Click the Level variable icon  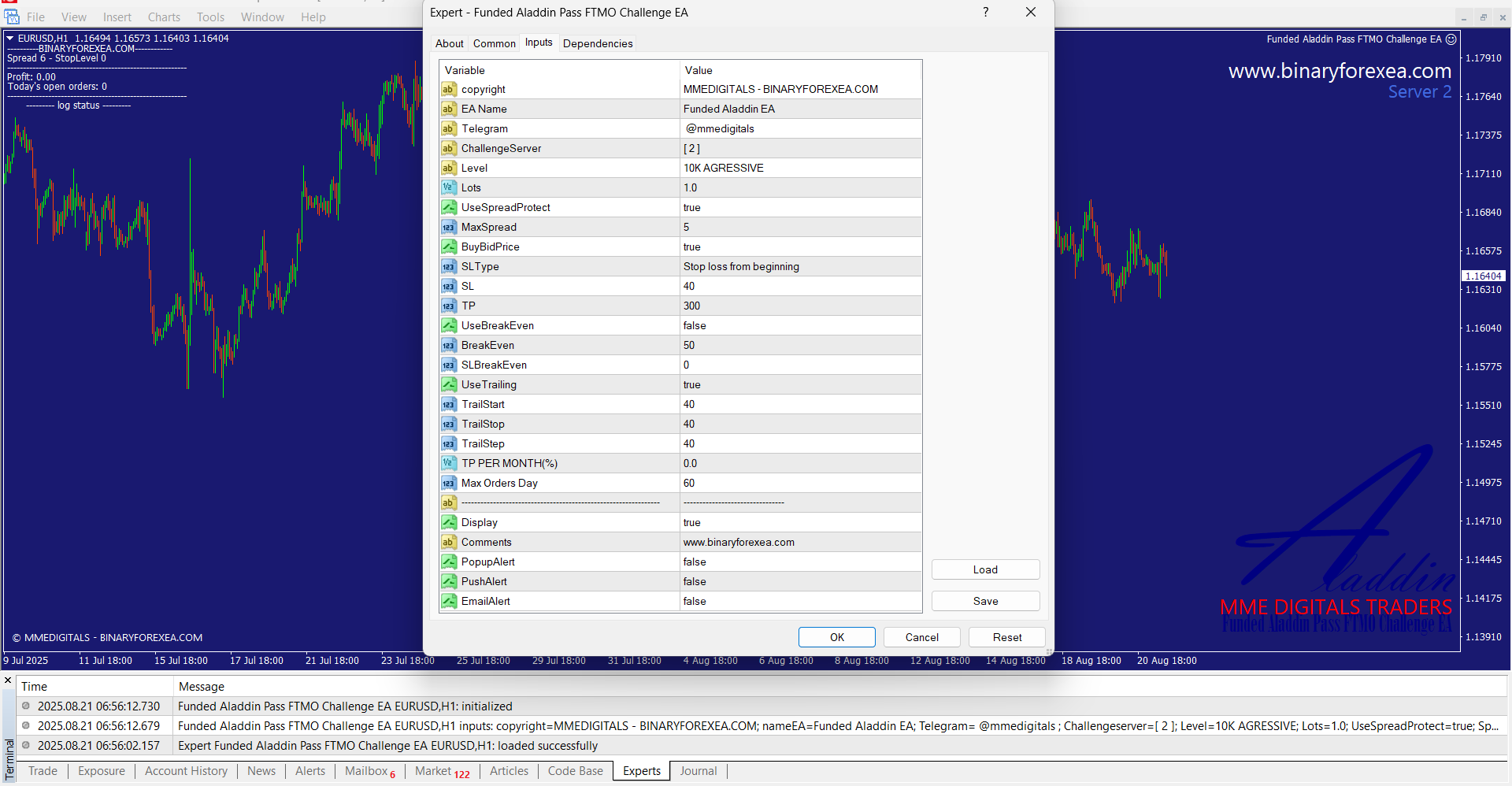[x=449, y=169]
